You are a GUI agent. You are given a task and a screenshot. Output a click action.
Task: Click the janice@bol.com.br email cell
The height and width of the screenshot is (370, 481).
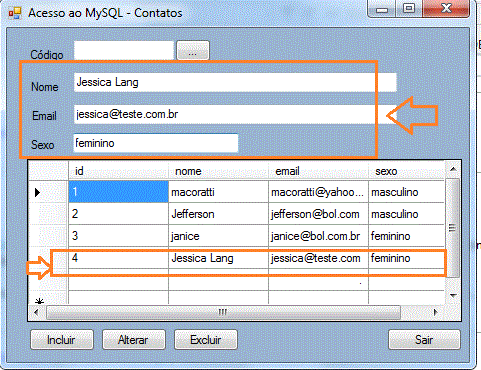[318, 236]
